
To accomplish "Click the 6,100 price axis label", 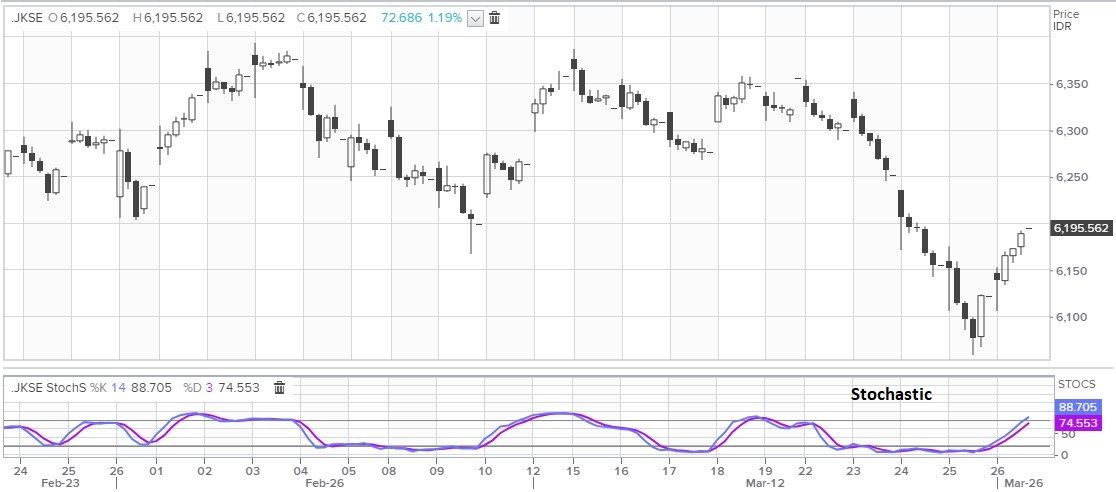I will pos(1070,318).
